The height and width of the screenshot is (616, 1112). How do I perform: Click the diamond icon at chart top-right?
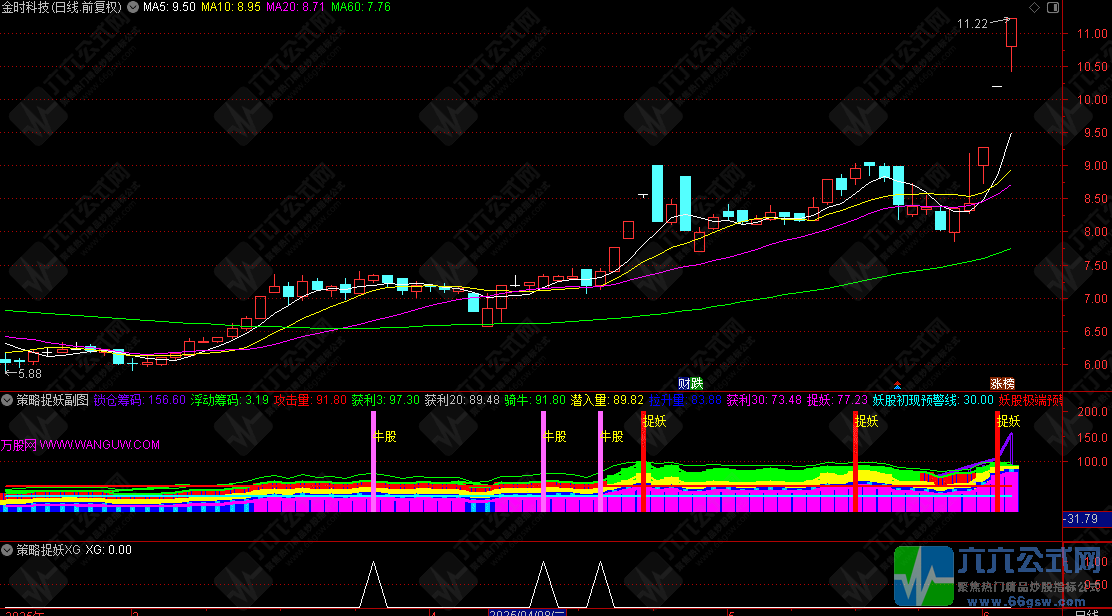pos(1034,7)
